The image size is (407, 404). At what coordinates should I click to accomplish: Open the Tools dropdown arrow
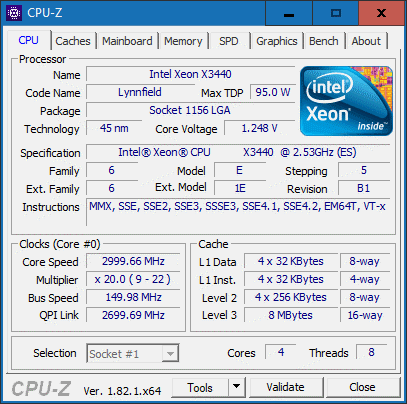(237, 387)
